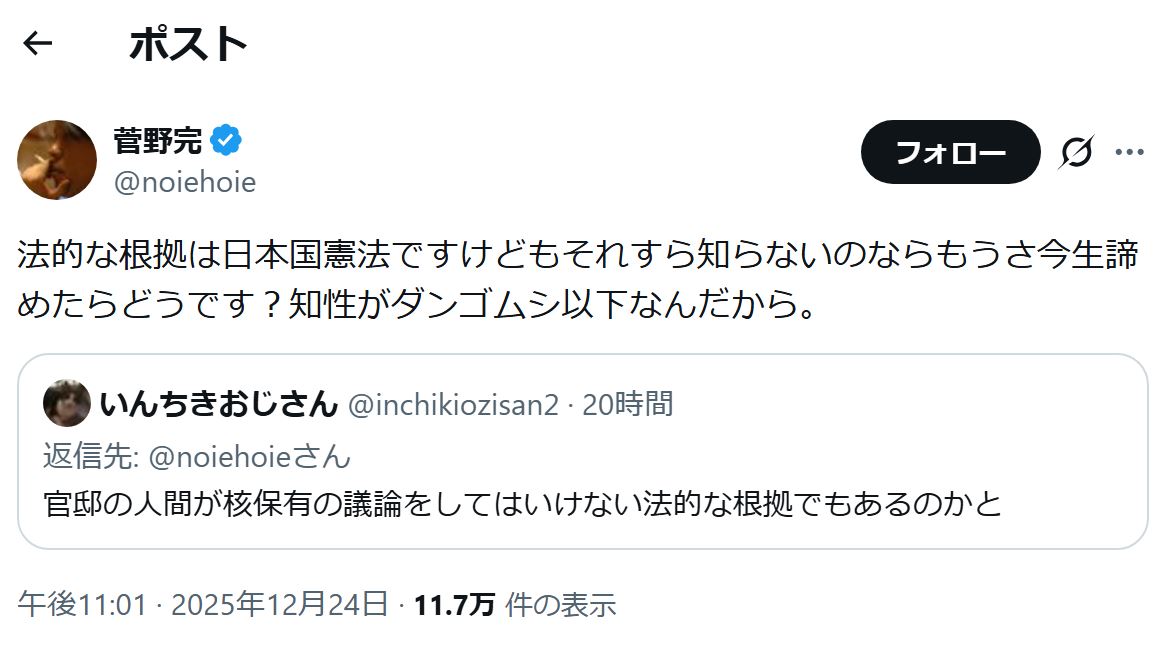Click the main post text about 日本国憲法
The width and height of the screenshot is (1165, 649).
pyautogui.click(x=577, y=279)
